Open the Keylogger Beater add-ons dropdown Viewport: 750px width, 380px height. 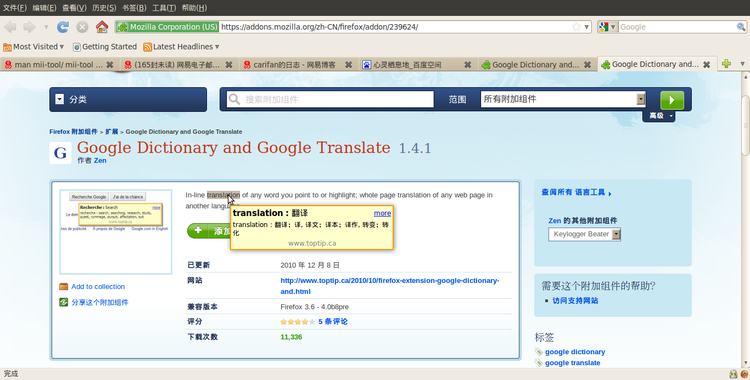click(x=585, y=235)
